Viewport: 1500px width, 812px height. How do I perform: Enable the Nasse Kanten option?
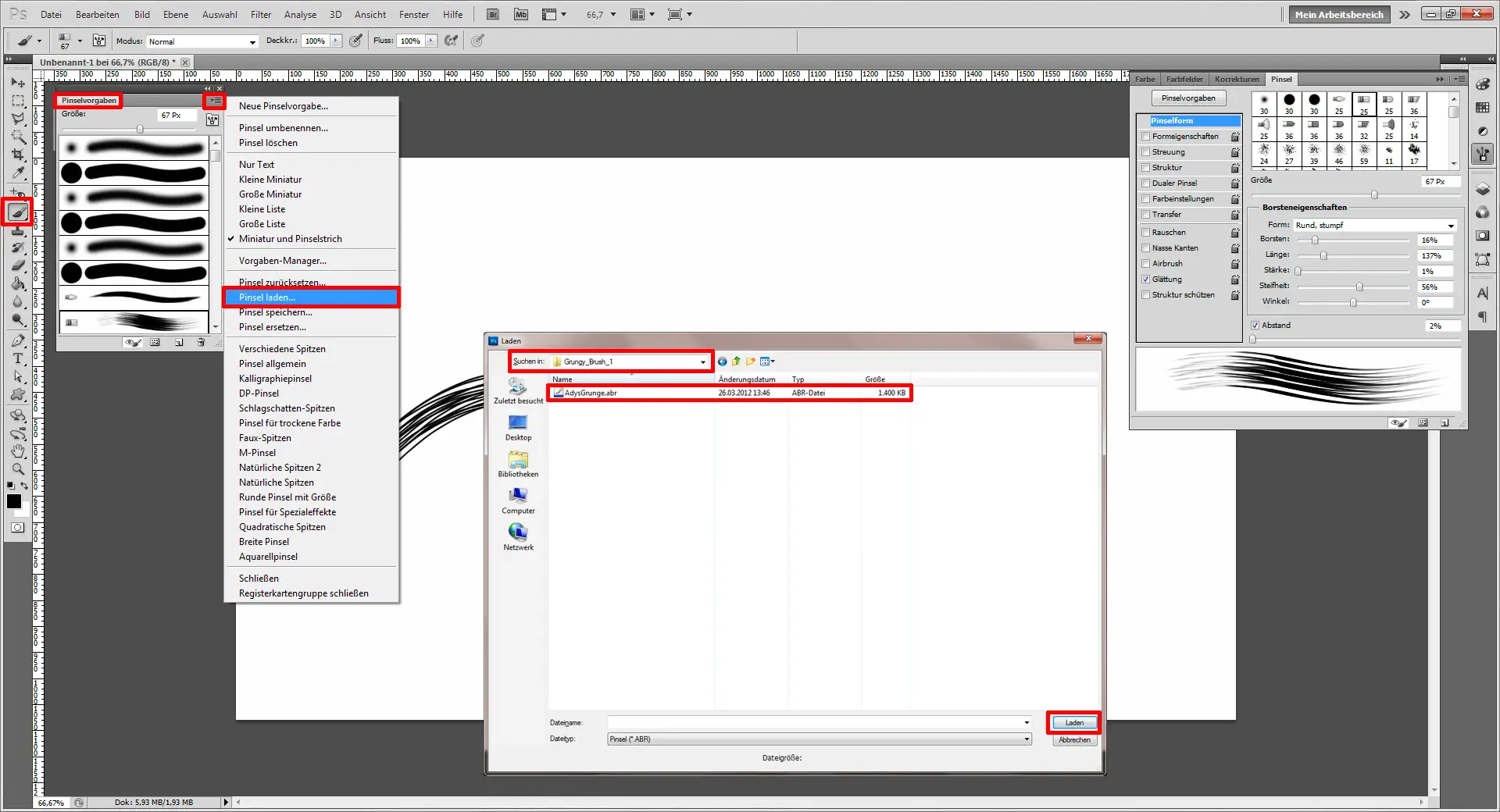(1145, 248)
